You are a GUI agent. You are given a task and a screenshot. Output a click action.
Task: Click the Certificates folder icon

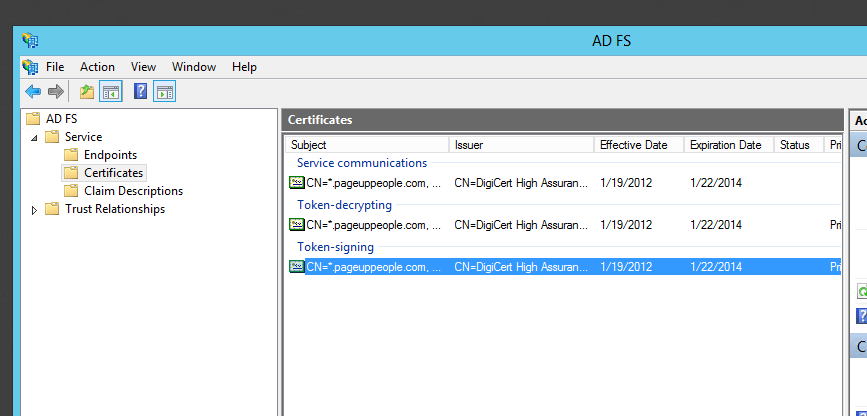(71, 173)
